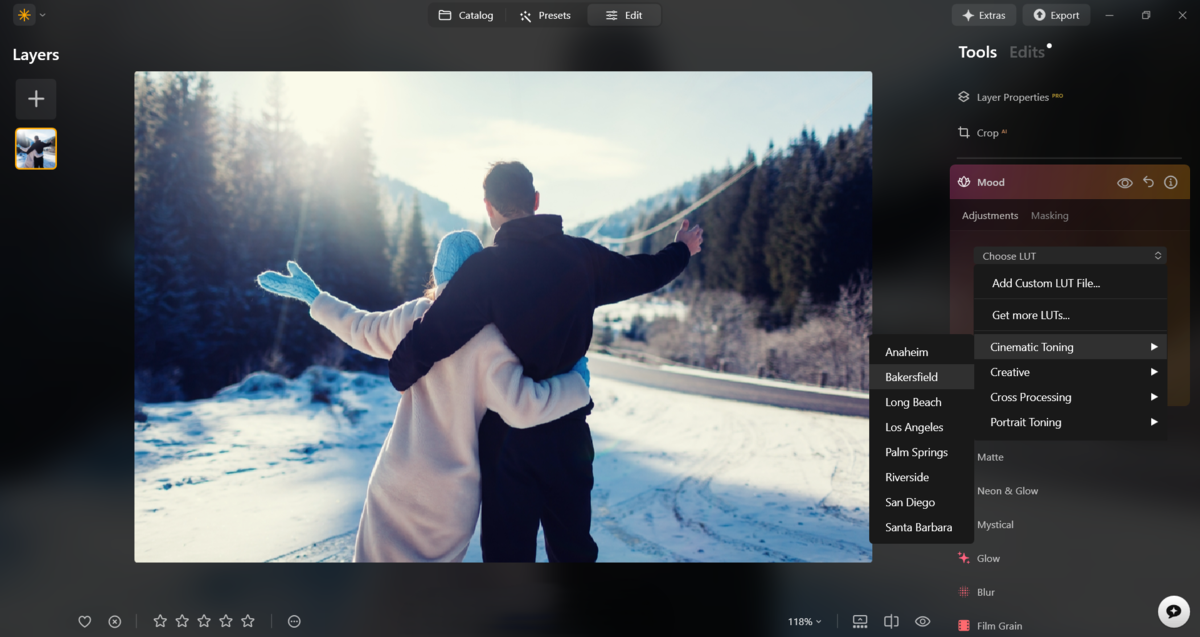Open the zoom level 118% dropdown

coord(804,621)
